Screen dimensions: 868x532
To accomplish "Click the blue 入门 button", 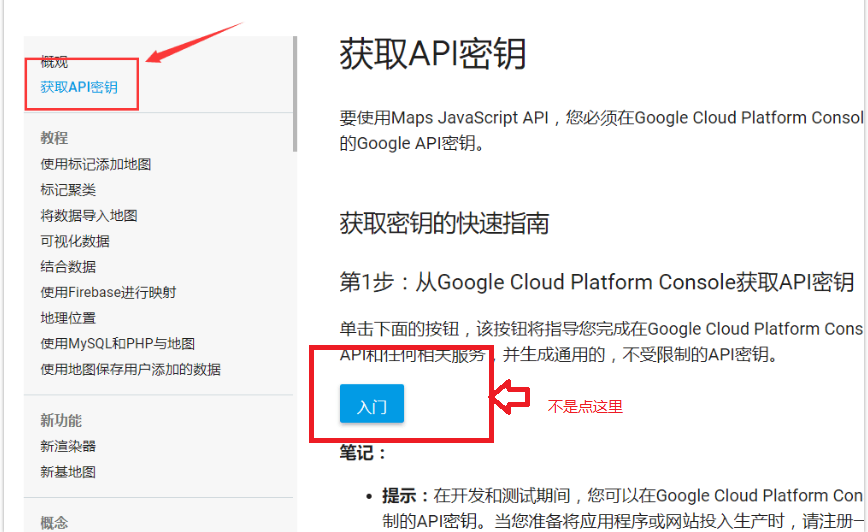I will 372,404.
